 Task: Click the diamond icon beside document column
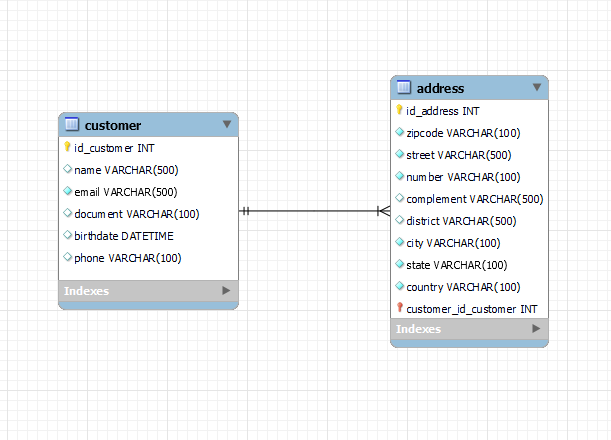[67, 213]
